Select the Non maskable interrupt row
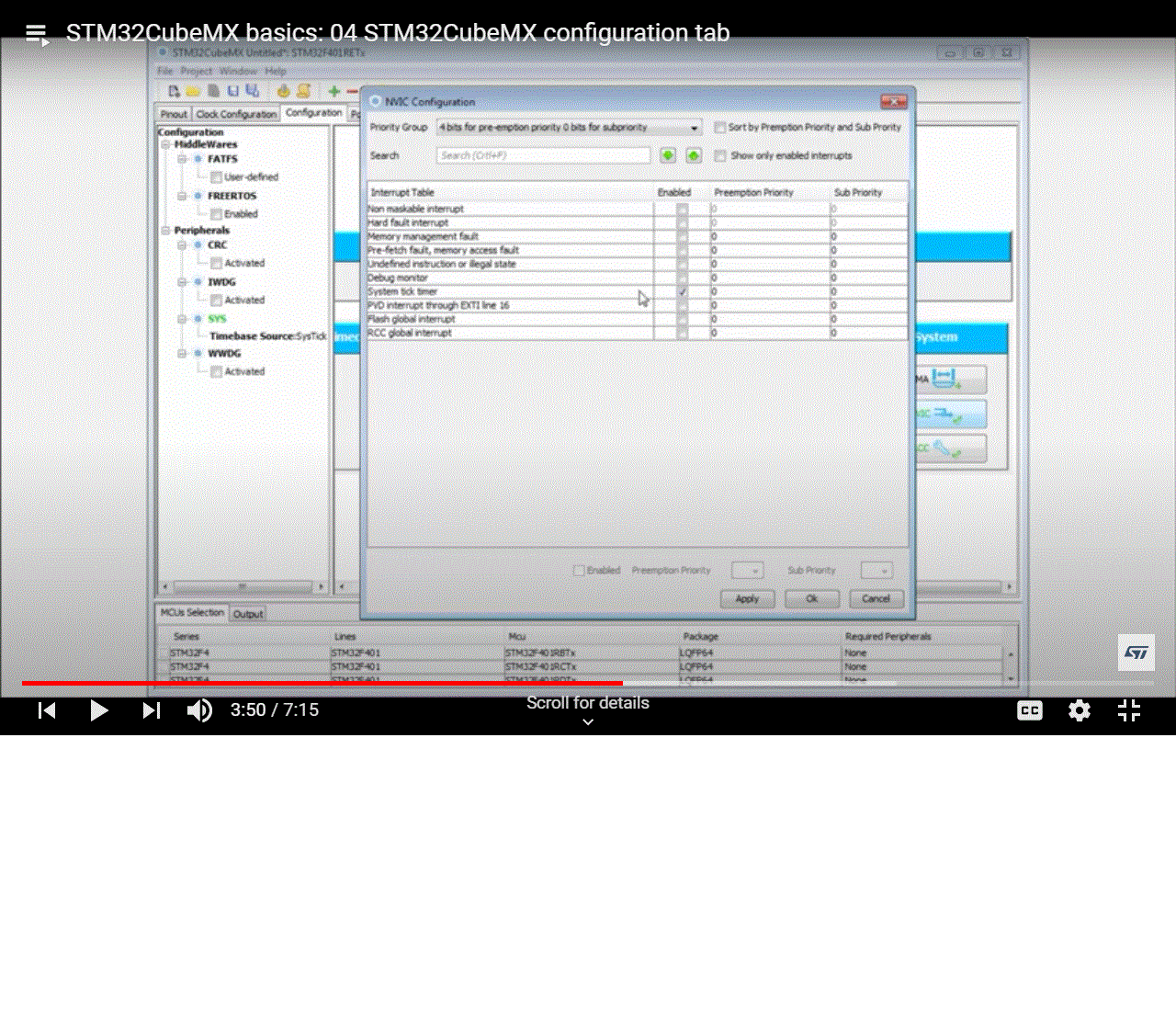The width and height of the screenshot is (1176, 1033). pyautogui.click(x=638, y=210)
